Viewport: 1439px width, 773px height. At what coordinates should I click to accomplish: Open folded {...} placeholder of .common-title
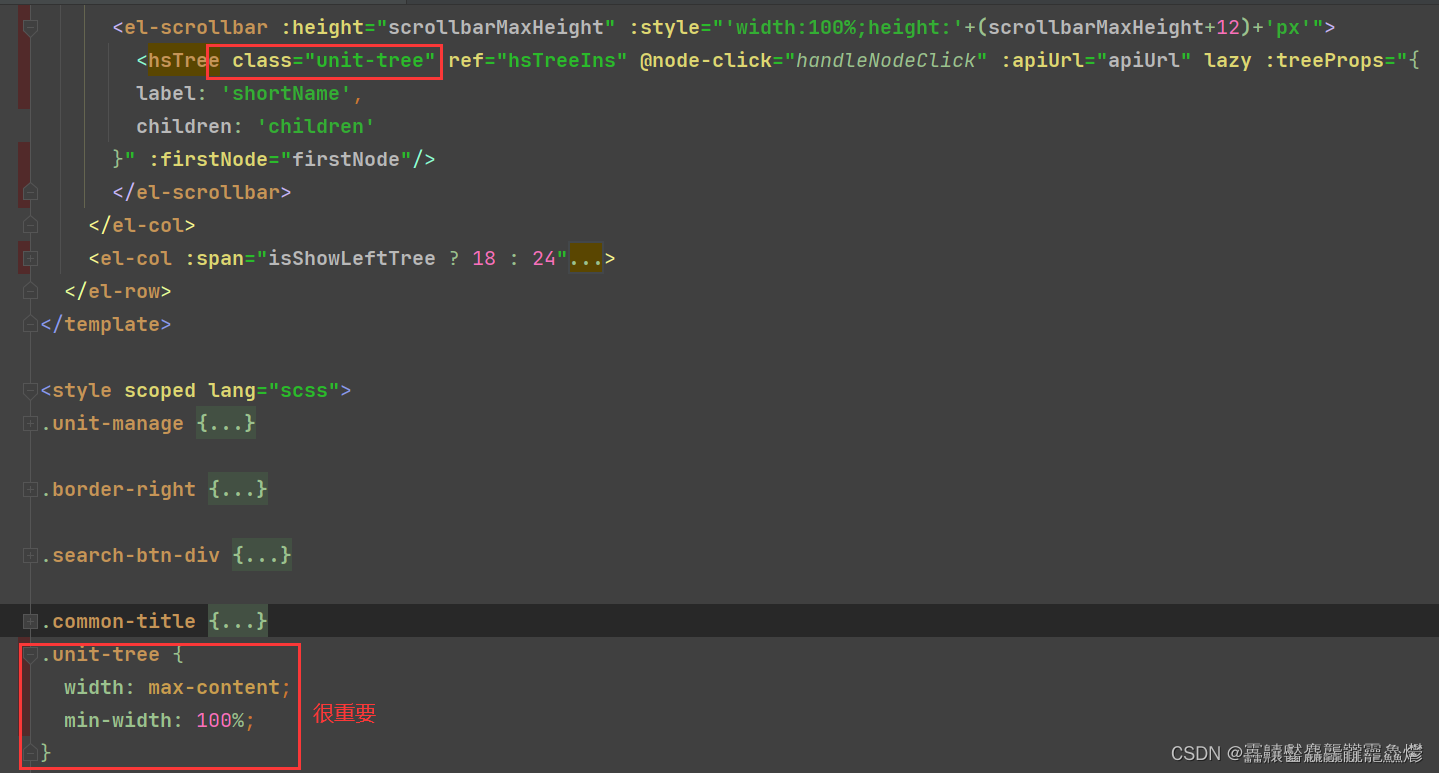coord(238,621)
